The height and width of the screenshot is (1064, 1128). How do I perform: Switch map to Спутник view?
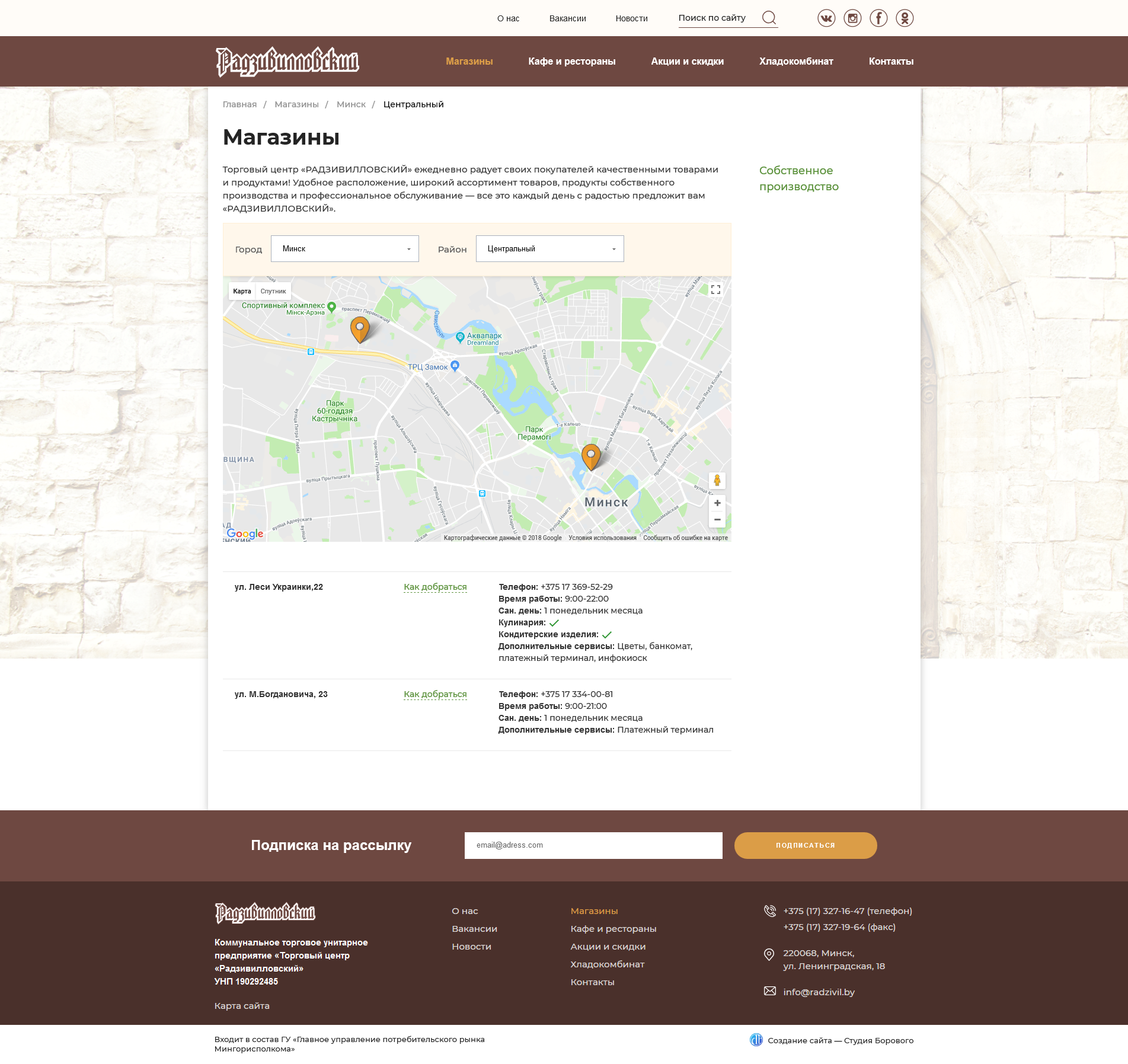[273, 291]
